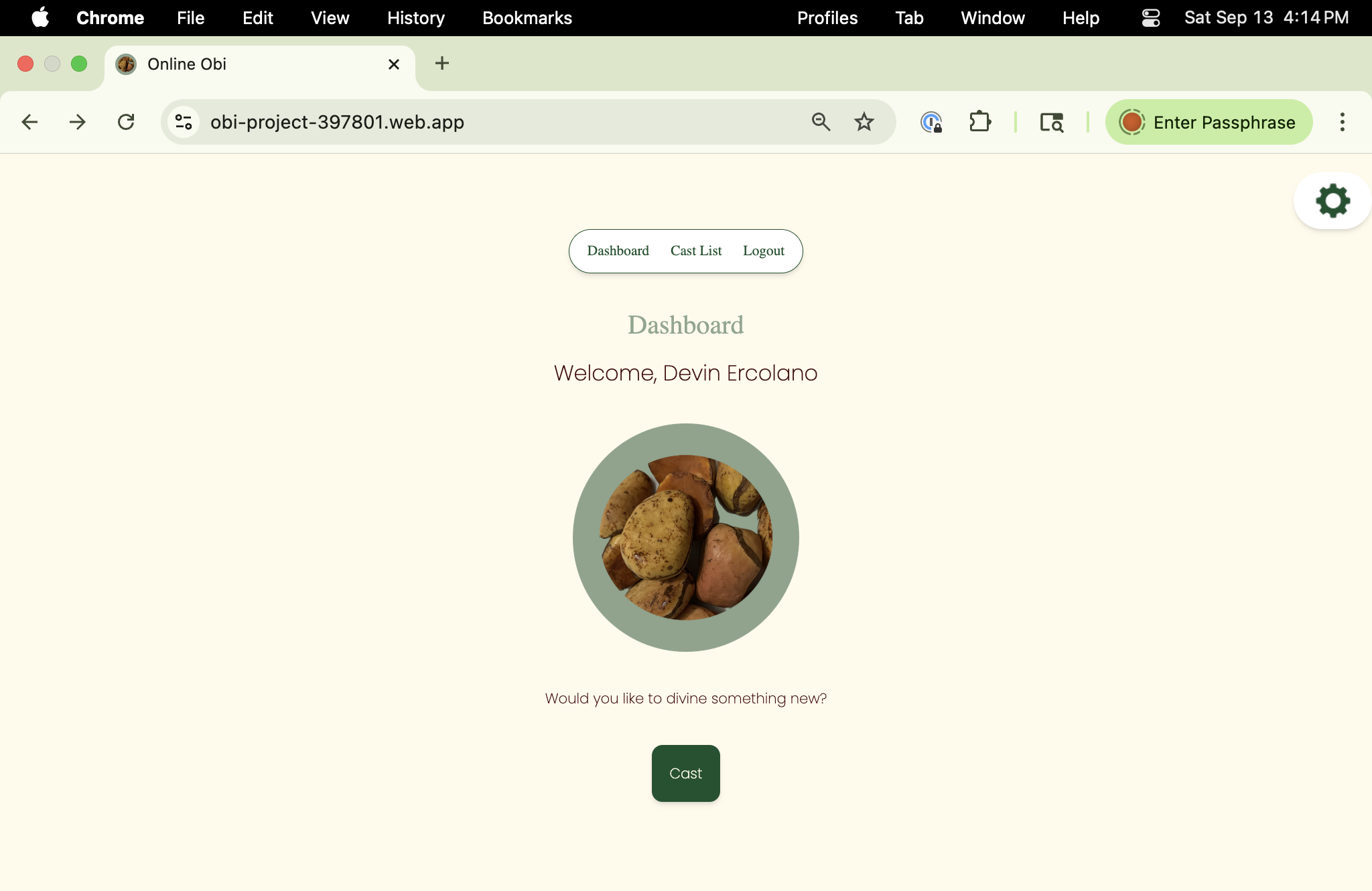Open macOS Control Center in menu bar
Screen dimensions: 1372x891
(1150, 17)
